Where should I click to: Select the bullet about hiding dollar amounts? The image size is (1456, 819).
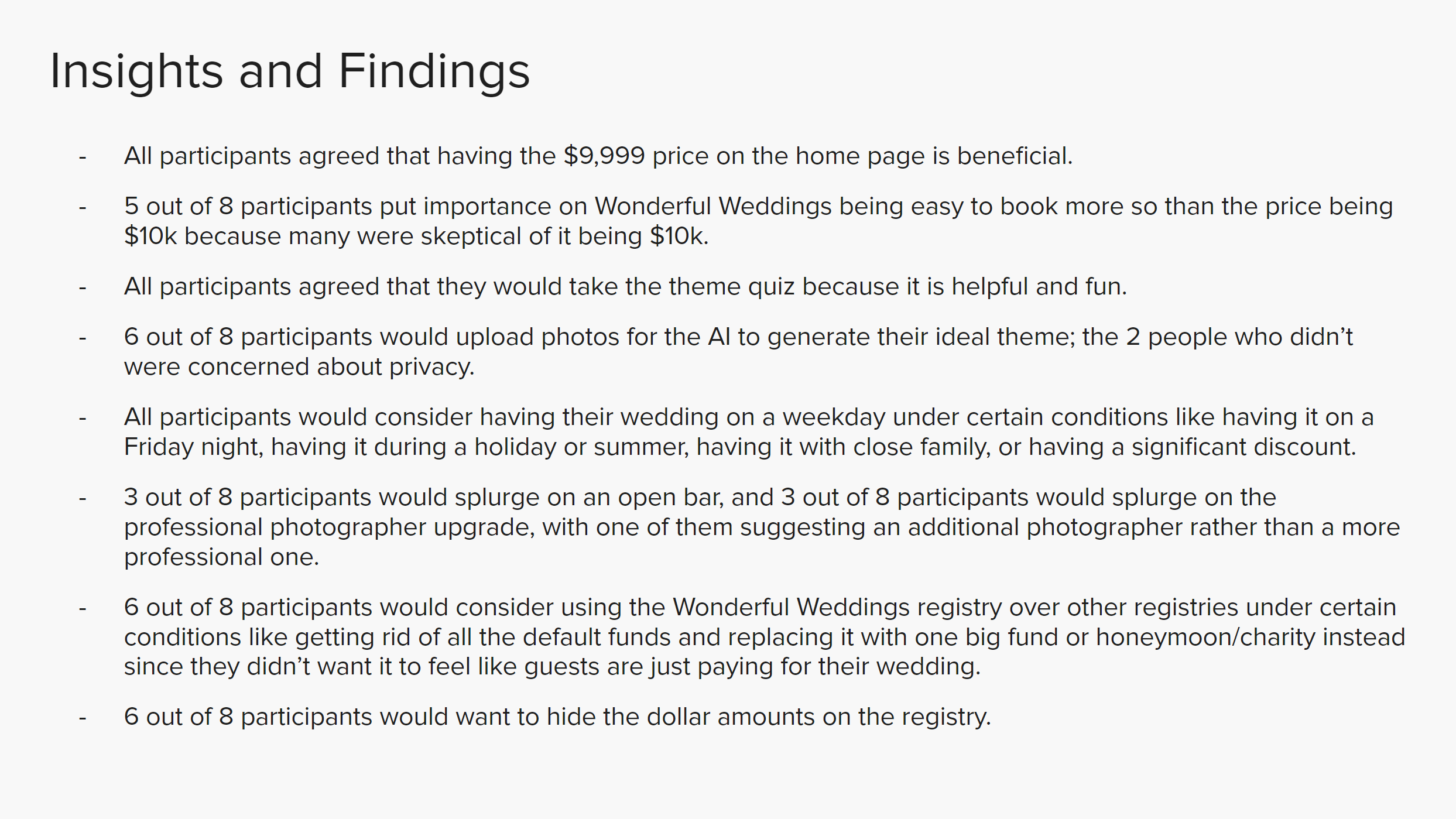(557, 717)
